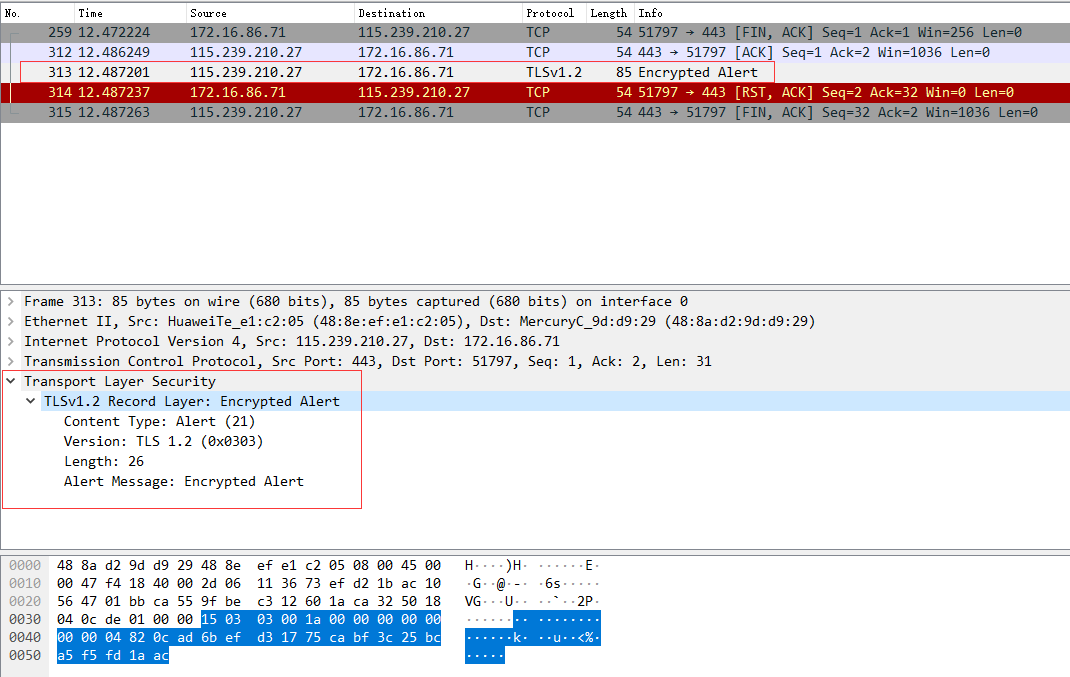Click hex offset 0020 row label
This screenshot has width=1070, height=677.
pos(25,601)
